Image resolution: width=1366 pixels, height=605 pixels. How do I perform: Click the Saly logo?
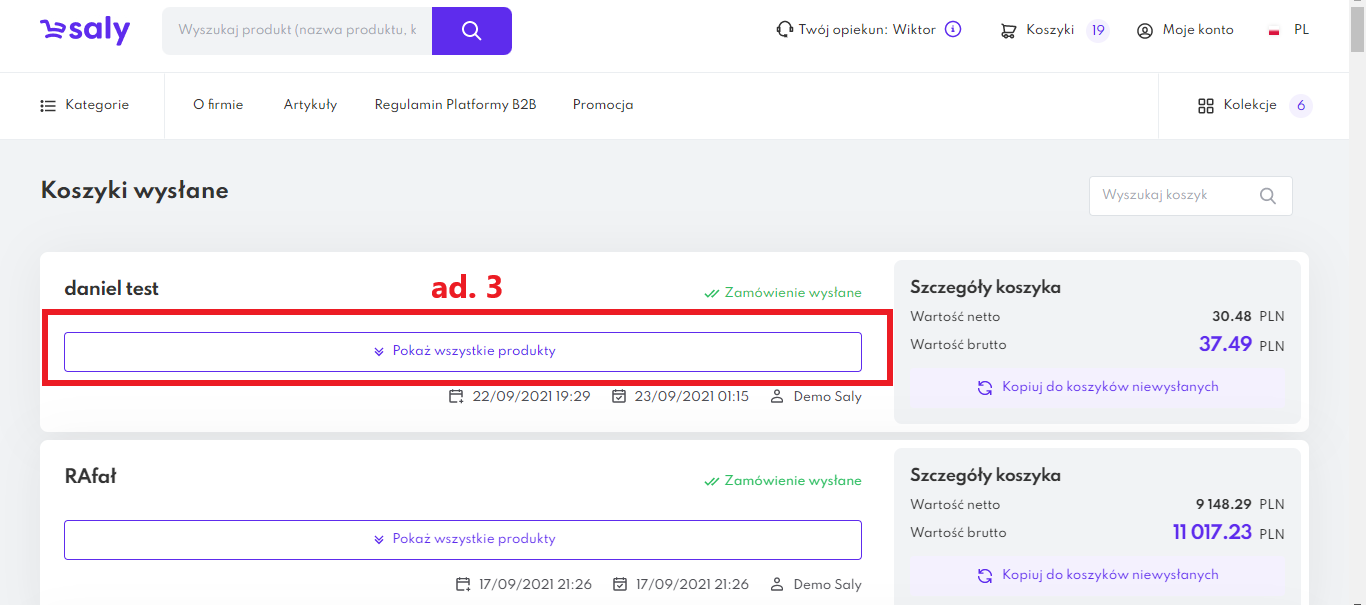[85, 30]
